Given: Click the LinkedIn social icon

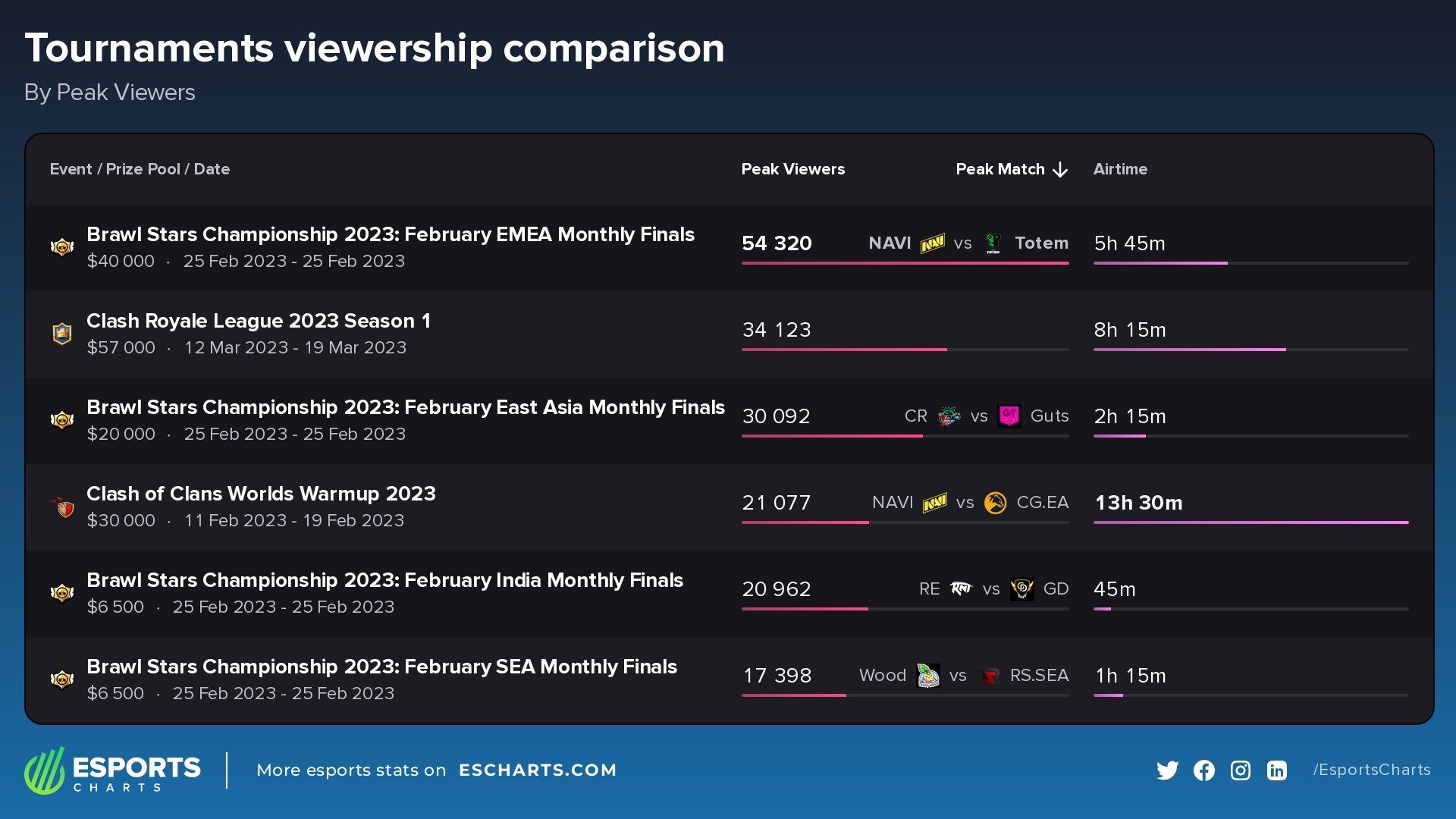Looking at the screenshot, I should click(x=1276, y=770).
